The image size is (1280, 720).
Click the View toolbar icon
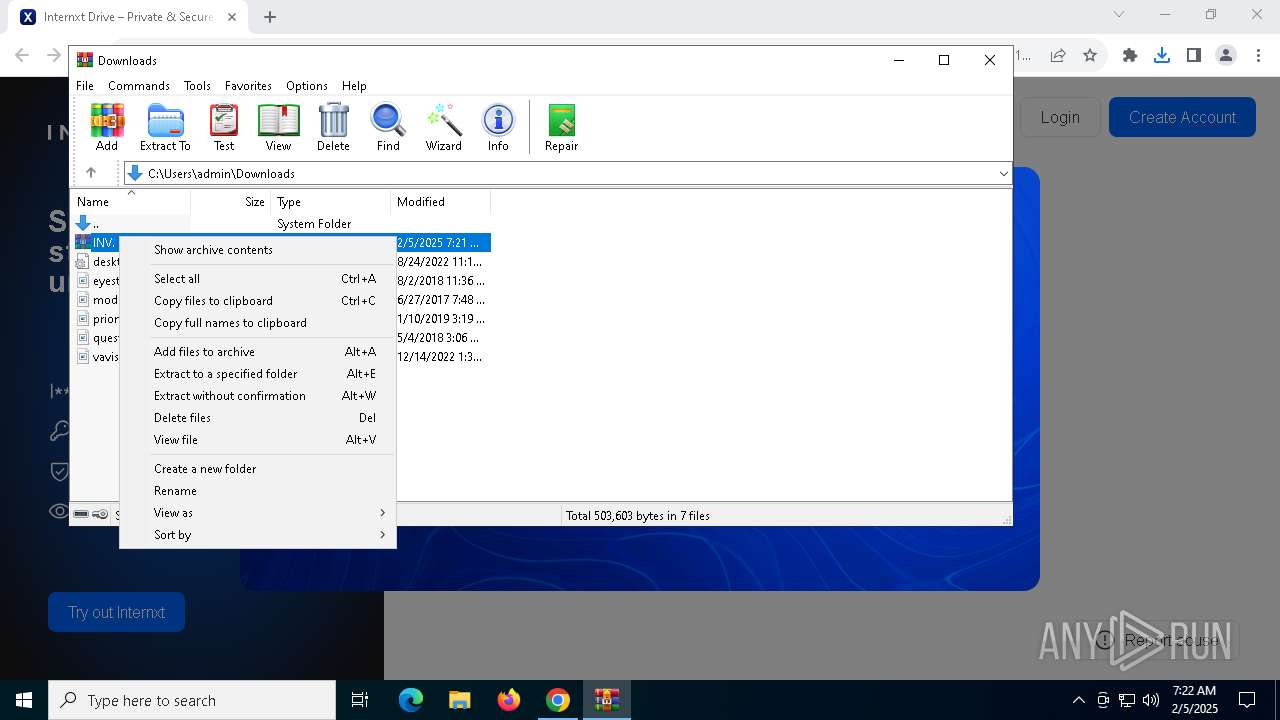(278, 128)
